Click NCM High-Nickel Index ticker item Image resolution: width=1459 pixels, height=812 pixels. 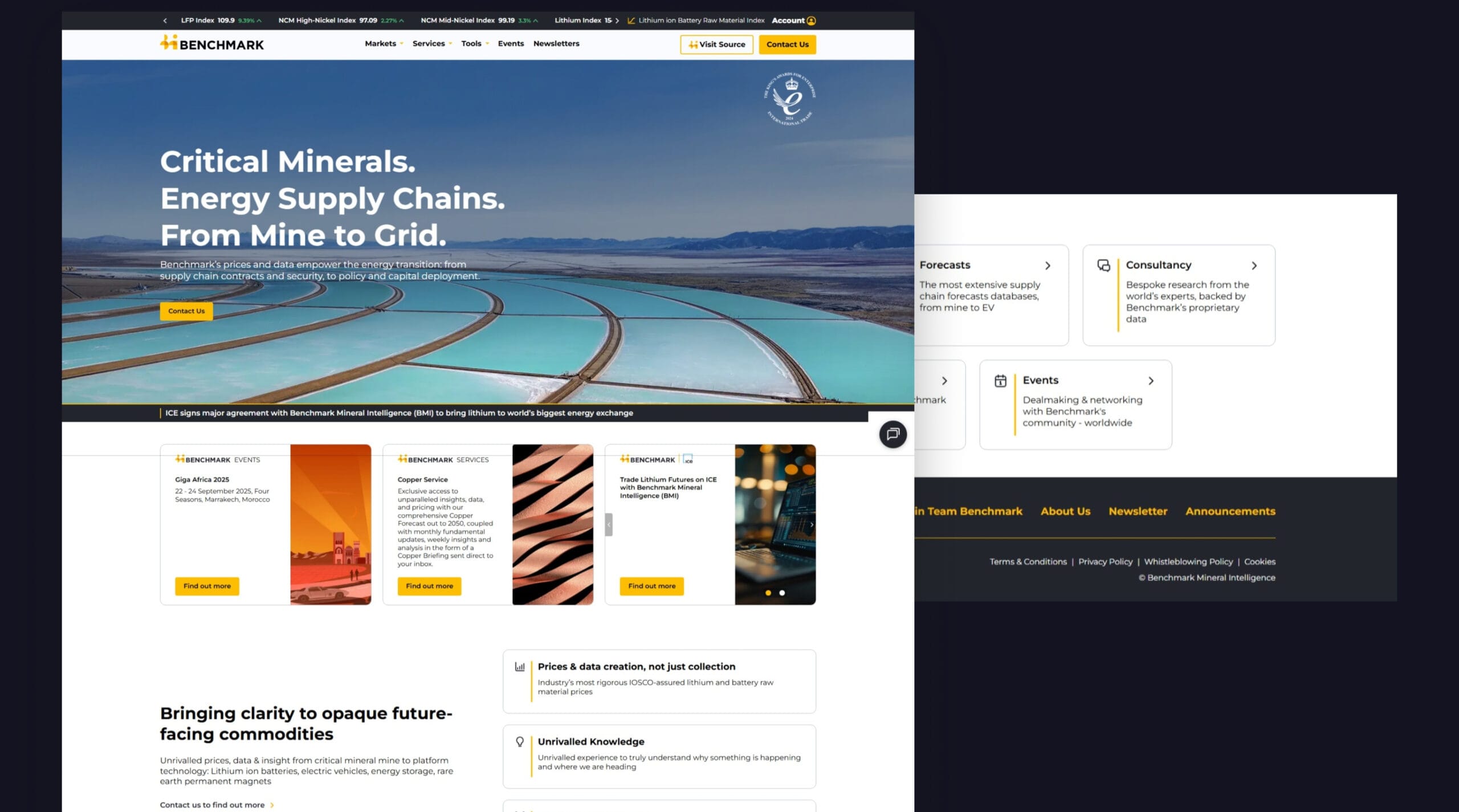tap(341, 21)
